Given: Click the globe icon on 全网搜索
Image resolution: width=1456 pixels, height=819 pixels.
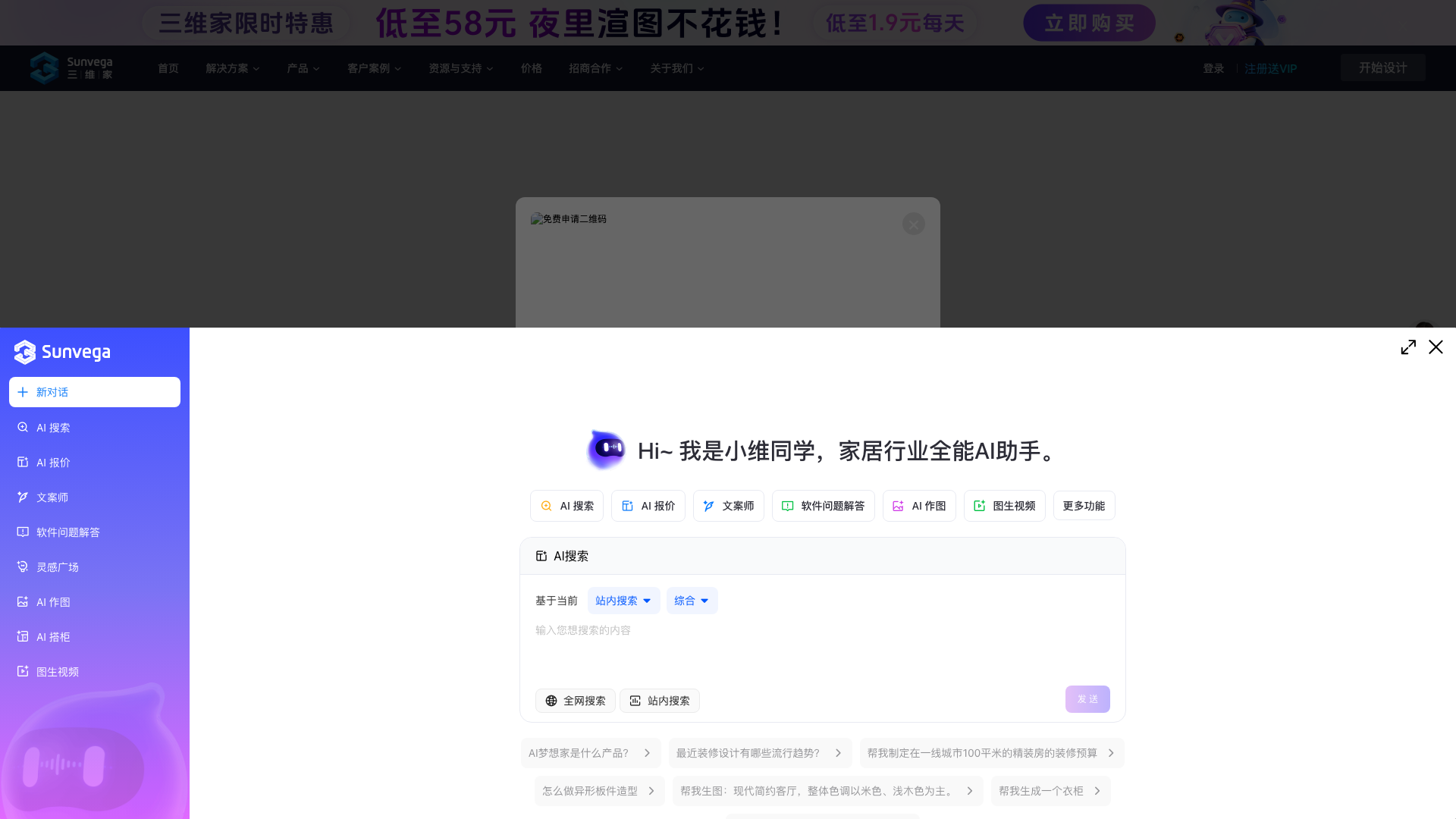Looking at the screenshot, I should [x=551, y=701].
